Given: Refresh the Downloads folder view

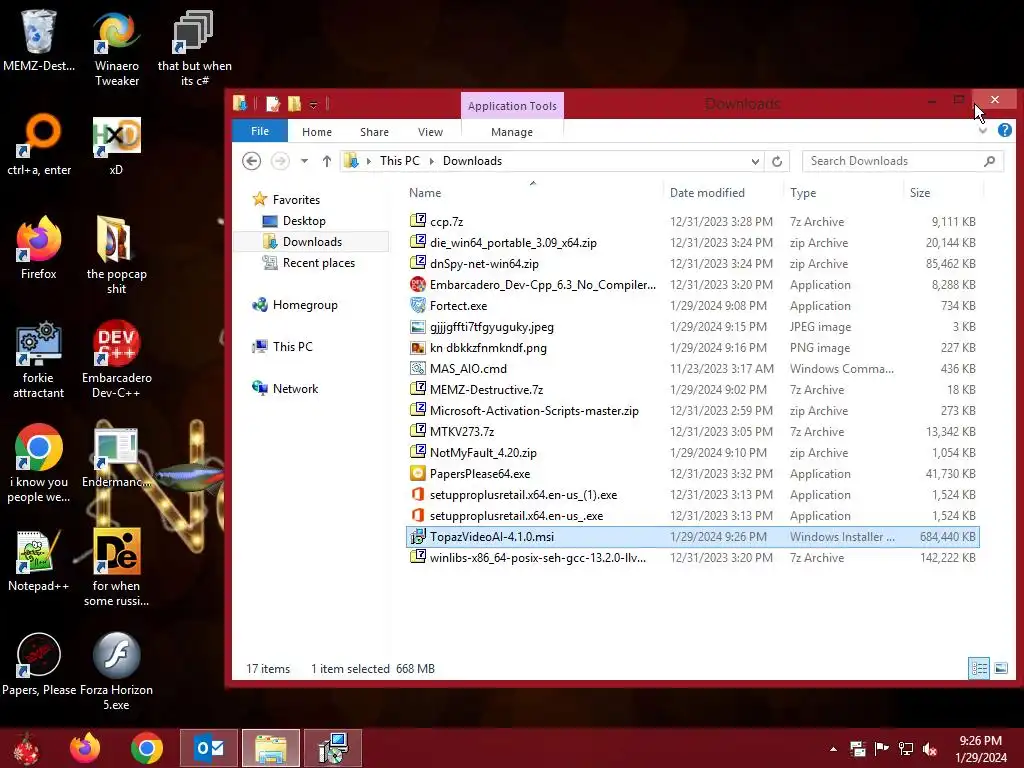Looking at the screenshot, I should coord(776,161).
